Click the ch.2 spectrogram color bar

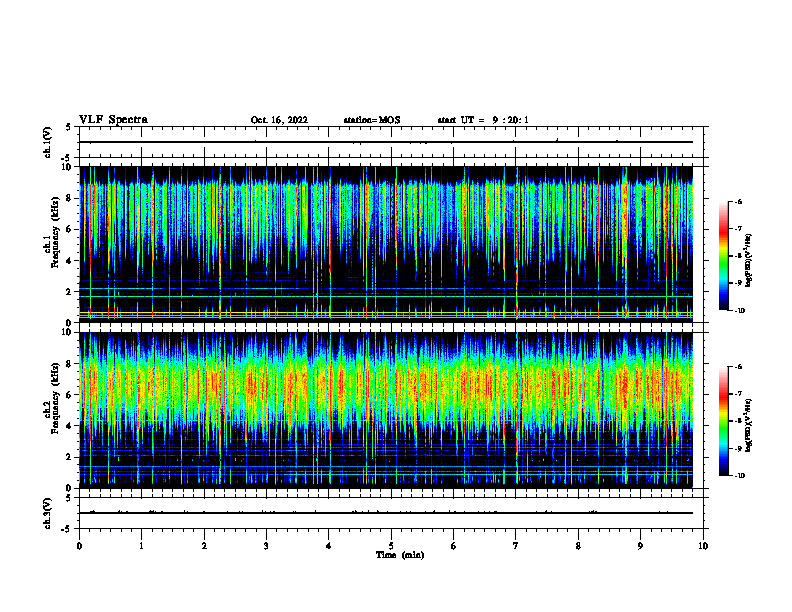tap(724, 421)
